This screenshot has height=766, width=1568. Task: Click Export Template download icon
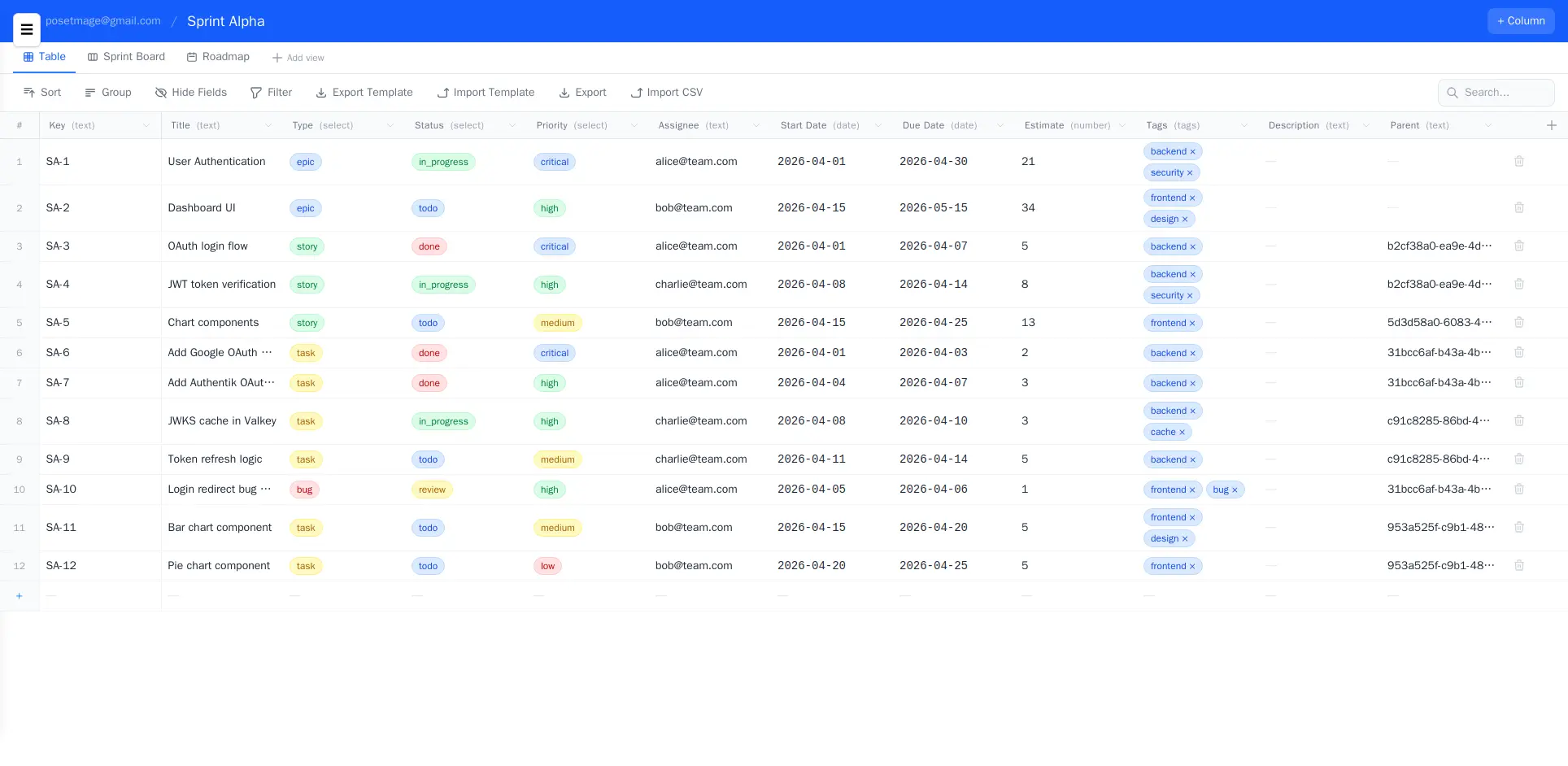pyautogui.click(x=321, y=93)
